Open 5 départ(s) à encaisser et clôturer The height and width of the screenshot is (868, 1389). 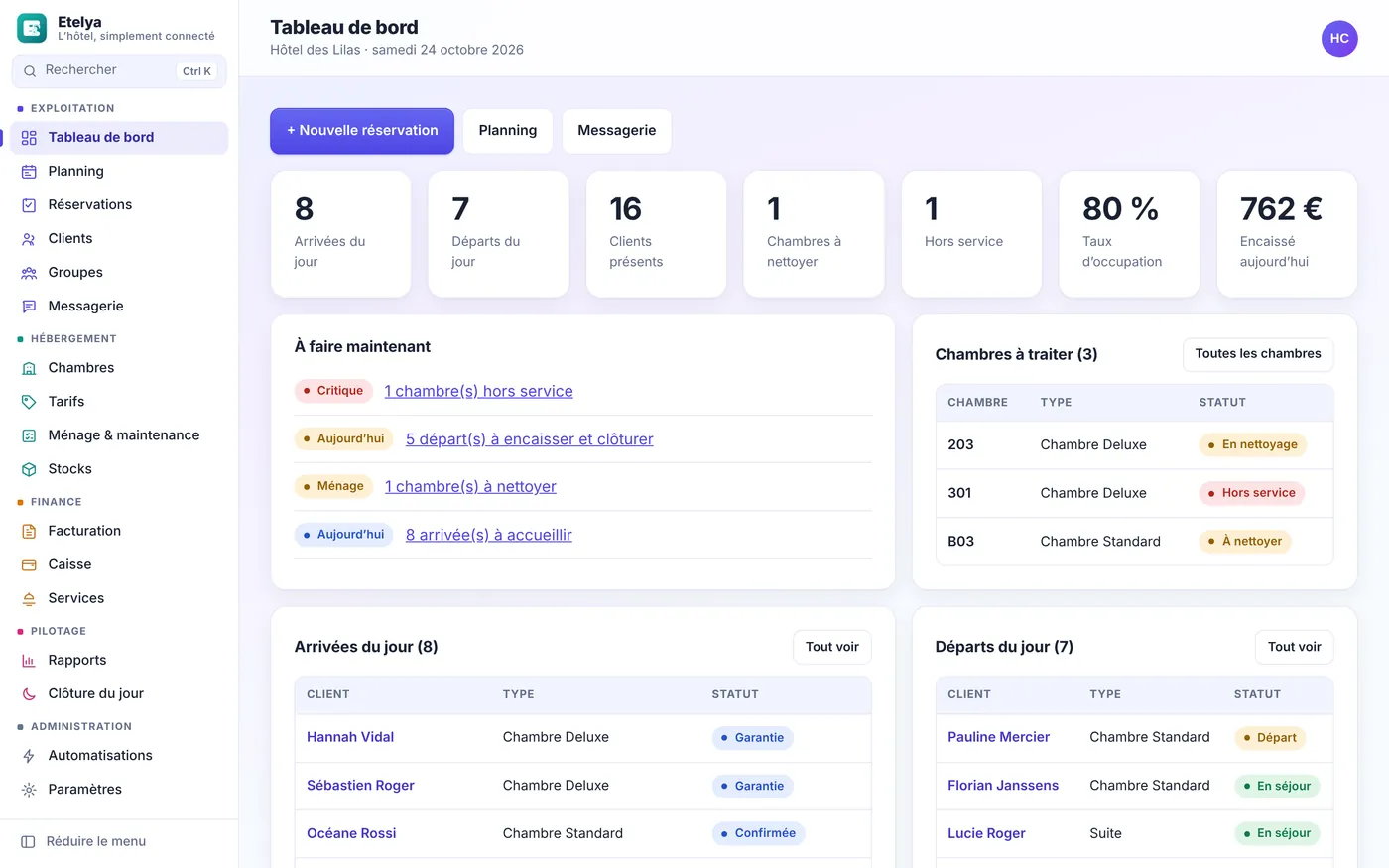tap(530, 439)
